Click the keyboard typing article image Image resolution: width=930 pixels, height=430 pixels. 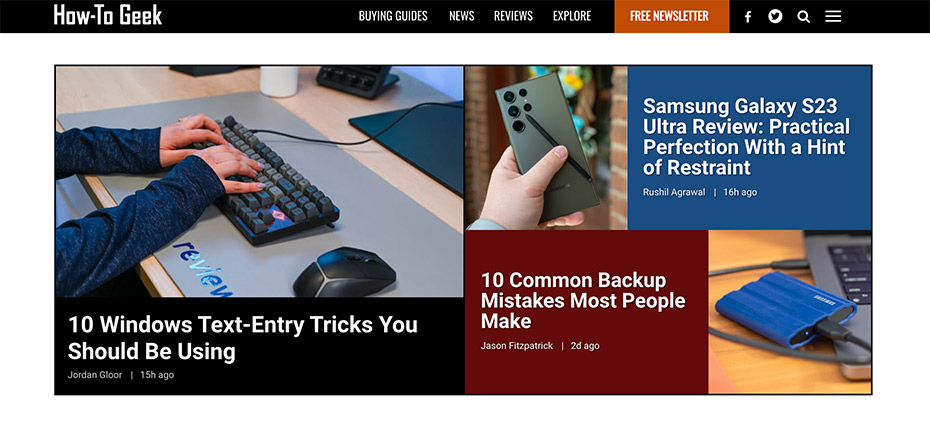(259, 181)
